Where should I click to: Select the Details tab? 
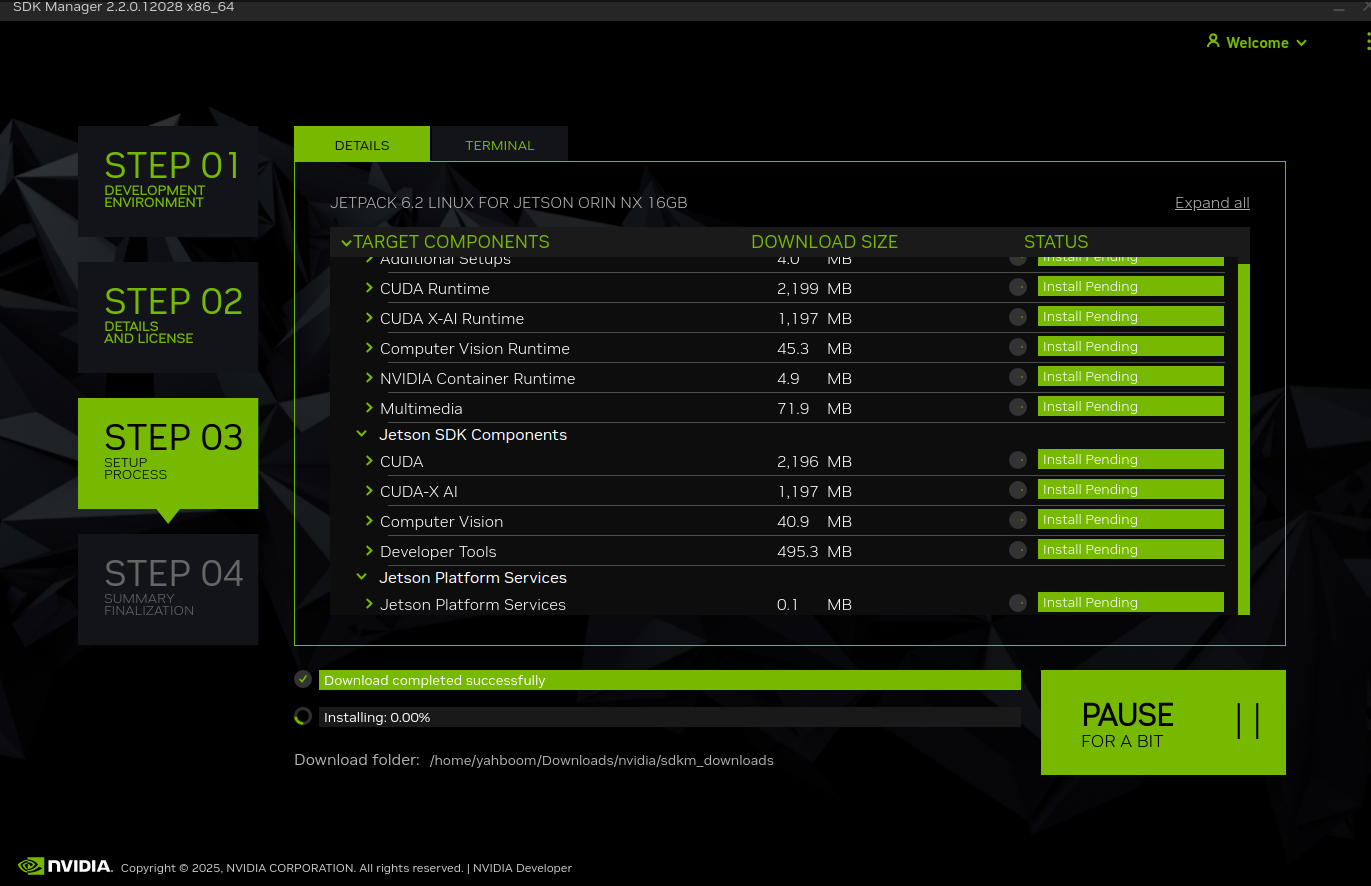click(362, 145)
